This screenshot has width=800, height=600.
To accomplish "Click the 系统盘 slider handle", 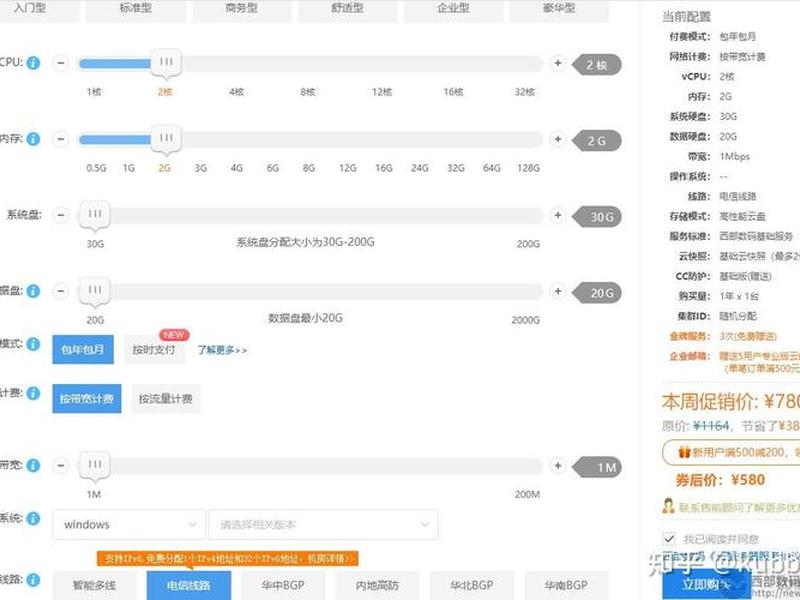I will [95, 215].
